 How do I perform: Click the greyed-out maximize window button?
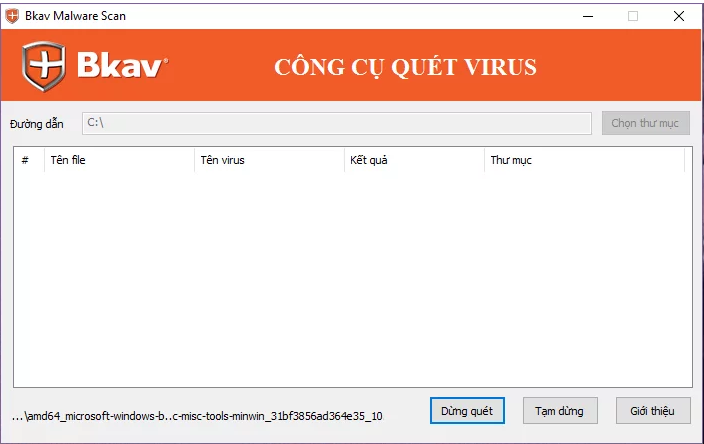pos(633,16)
